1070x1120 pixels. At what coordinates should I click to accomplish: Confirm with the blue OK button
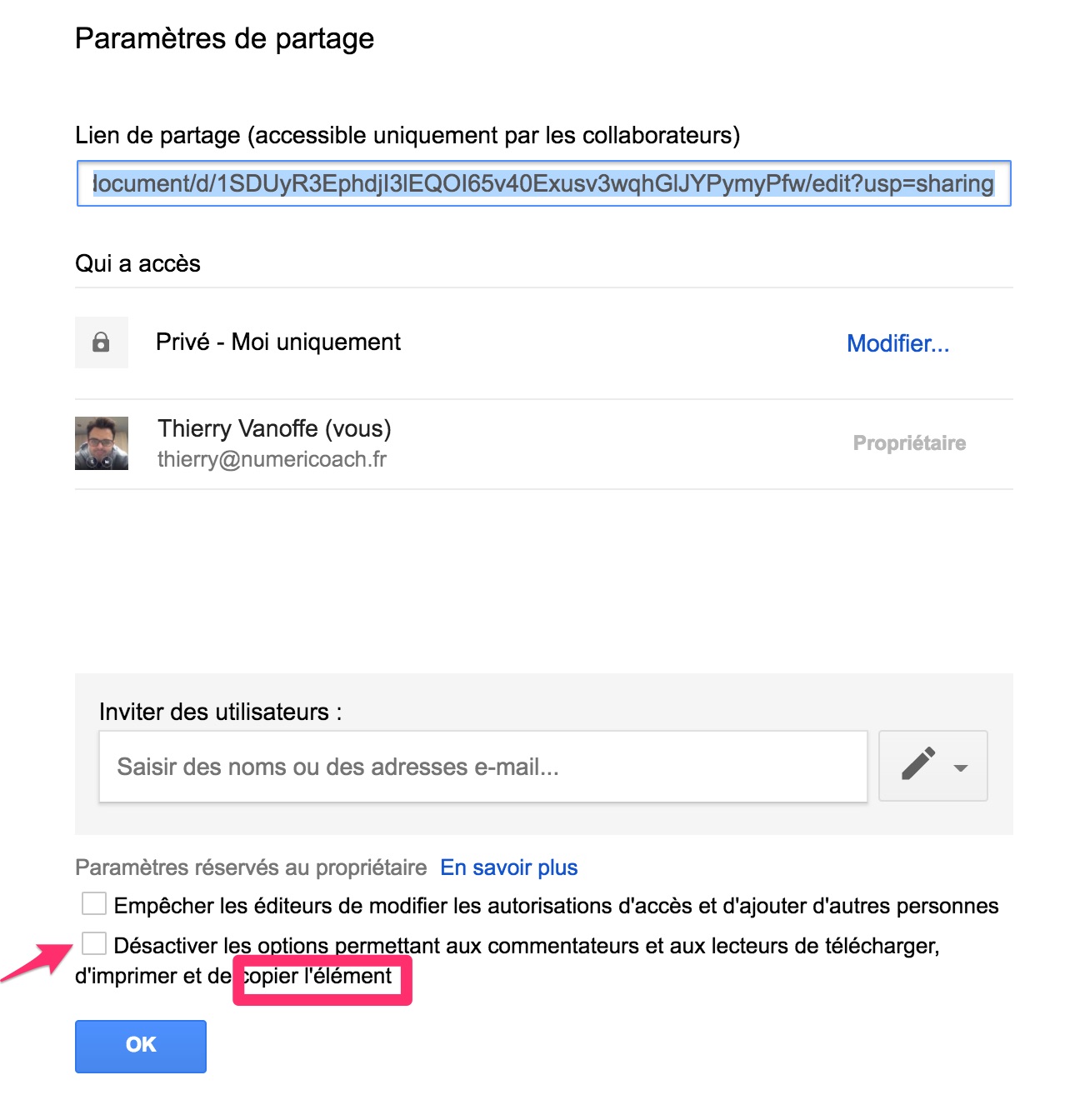141,1046
